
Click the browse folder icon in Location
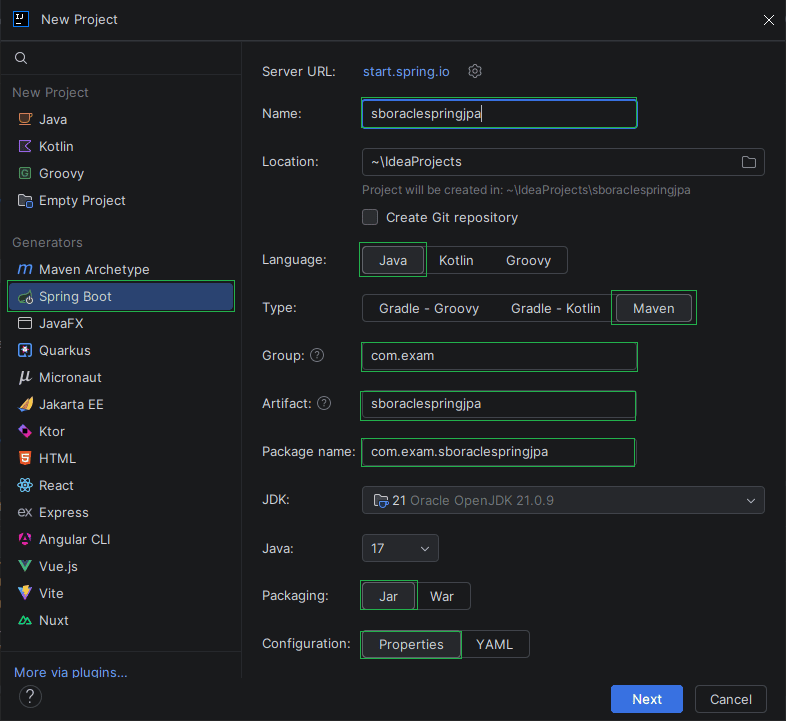(x=748, y=162)
